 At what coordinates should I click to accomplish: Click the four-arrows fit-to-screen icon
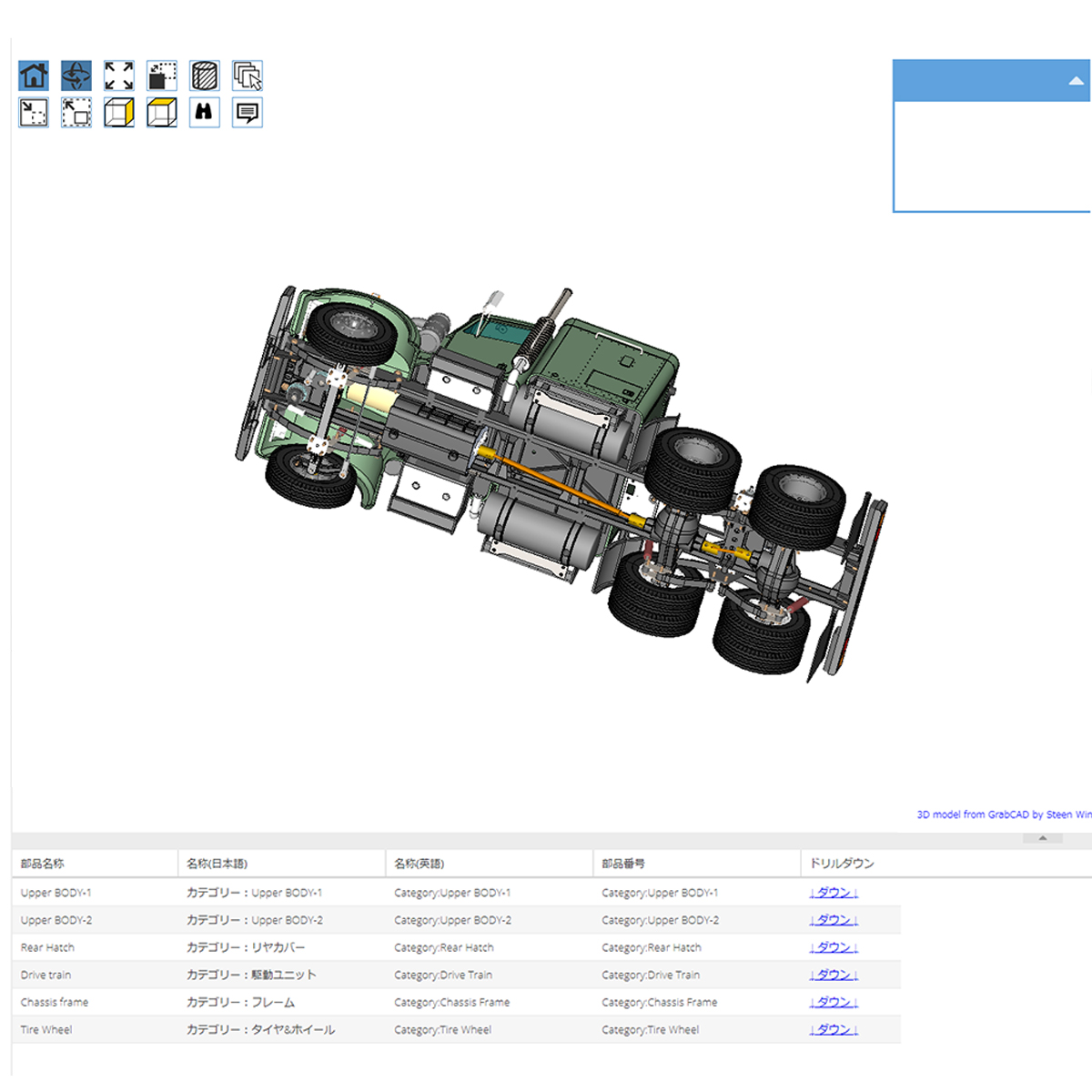coord(119,76)
